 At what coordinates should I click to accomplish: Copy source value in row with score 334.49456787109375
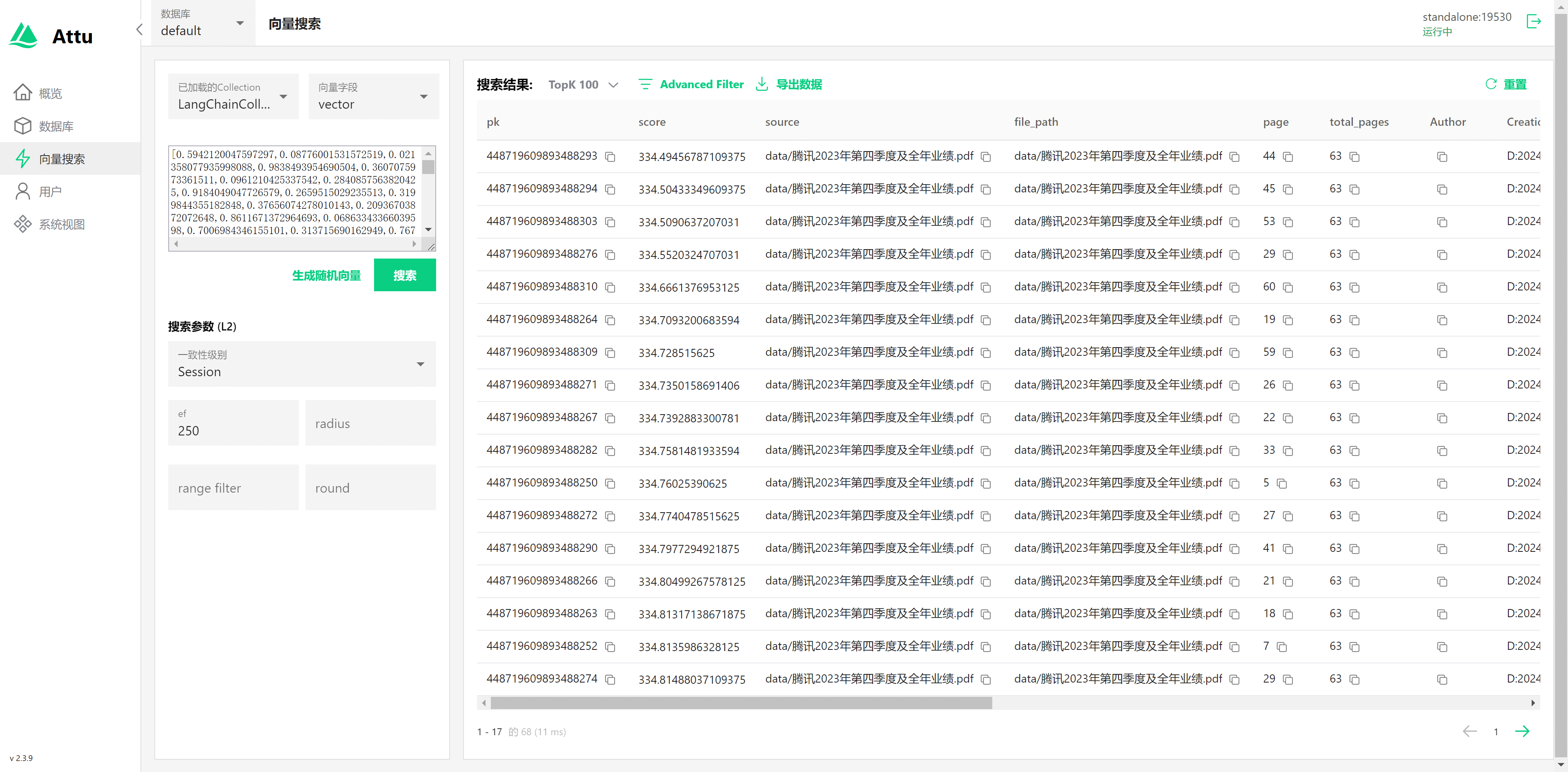point(986,157)
